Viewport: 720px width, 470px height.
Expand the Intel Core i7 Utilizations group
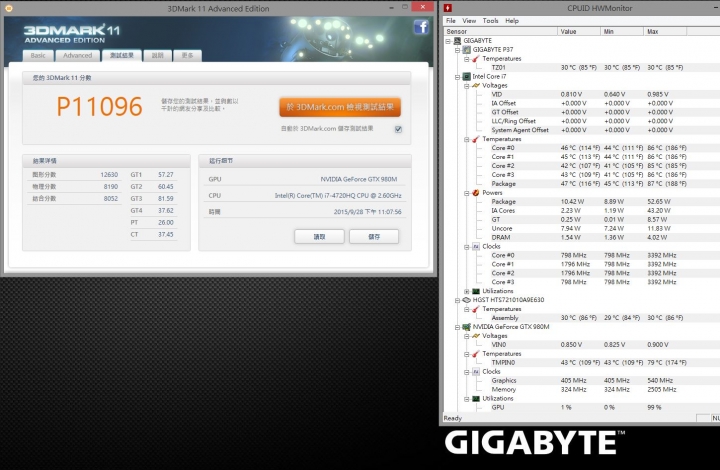[x=467, y=291]
